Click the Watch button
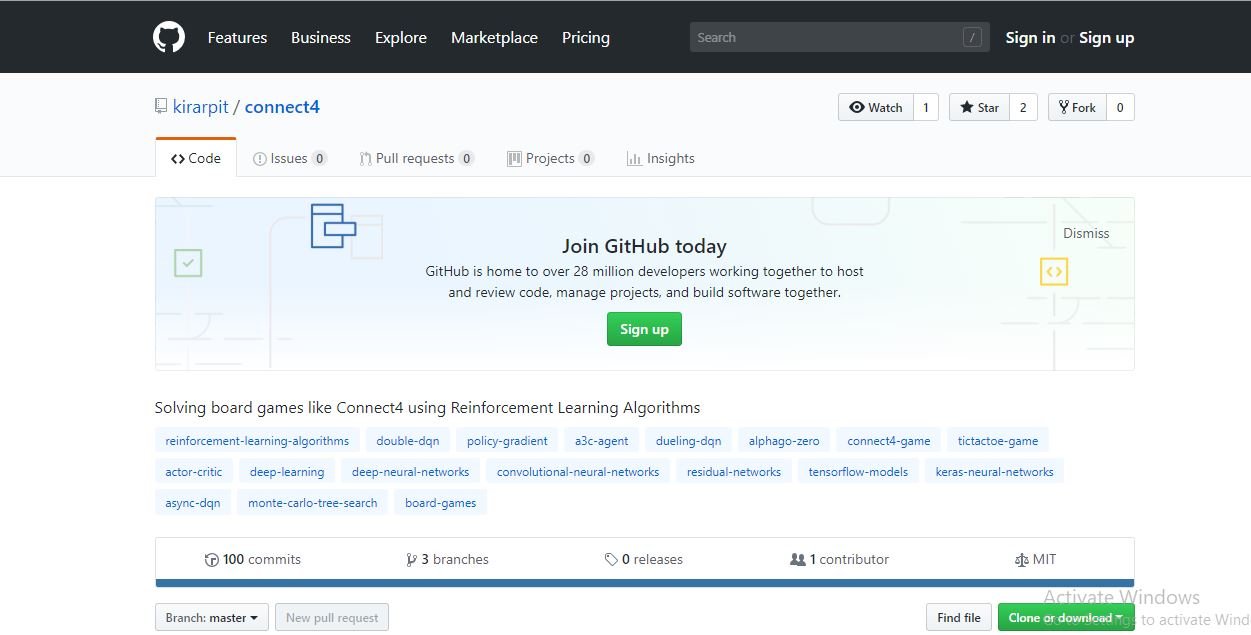The image size is (1251, 635). [x=875, y=107]
